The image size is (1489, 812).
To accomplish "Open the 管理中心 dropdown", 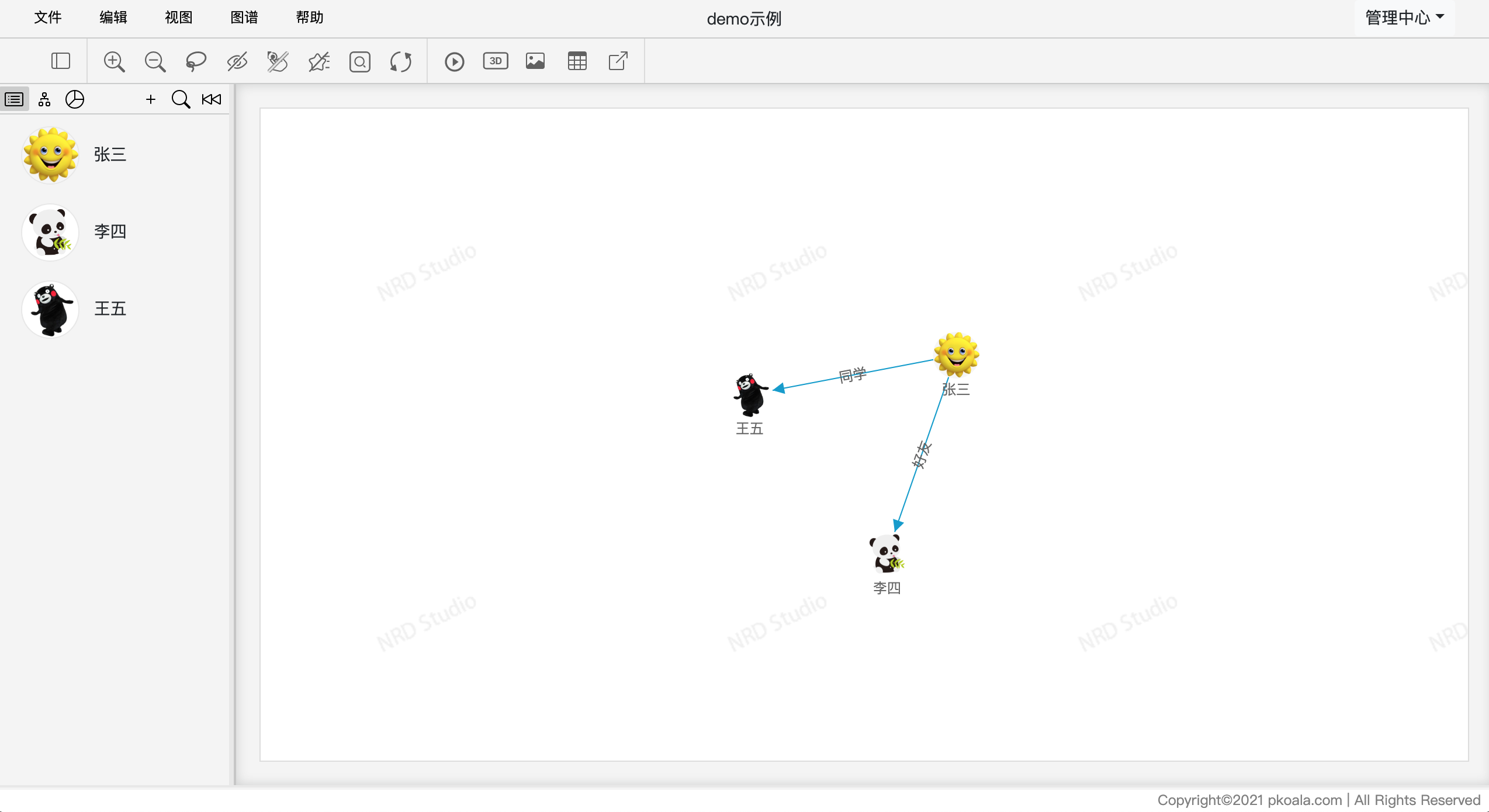I will [x=1404, y=18].
